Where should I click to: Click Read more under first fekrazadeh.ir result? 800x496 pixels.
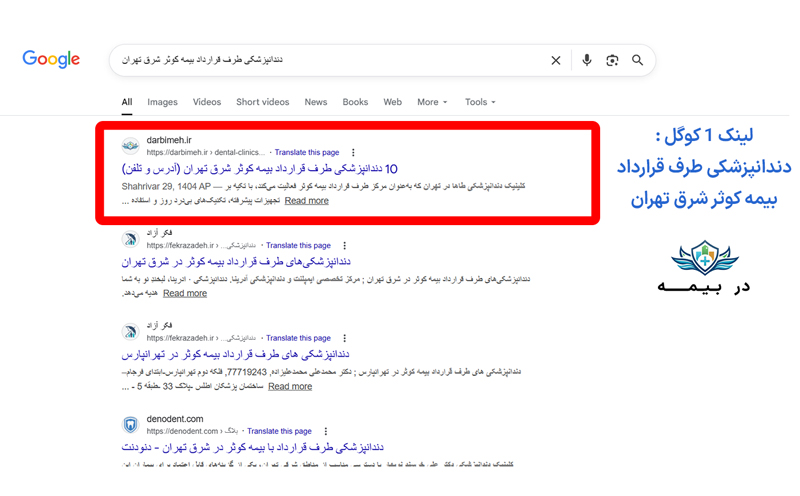(185, 293)
